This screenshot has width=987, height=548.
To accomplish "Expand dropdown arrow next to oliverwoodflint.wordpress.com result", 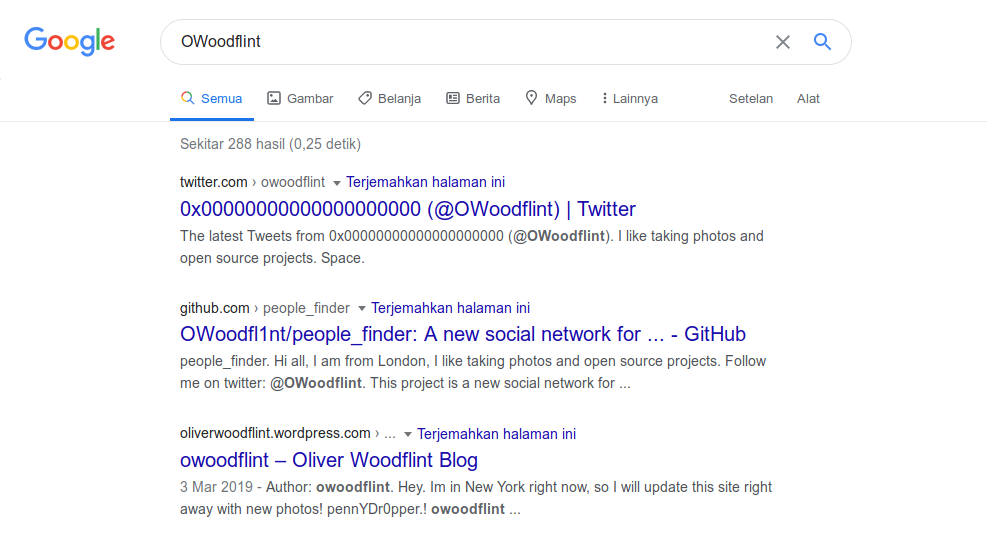I will (x=408, y=434).
